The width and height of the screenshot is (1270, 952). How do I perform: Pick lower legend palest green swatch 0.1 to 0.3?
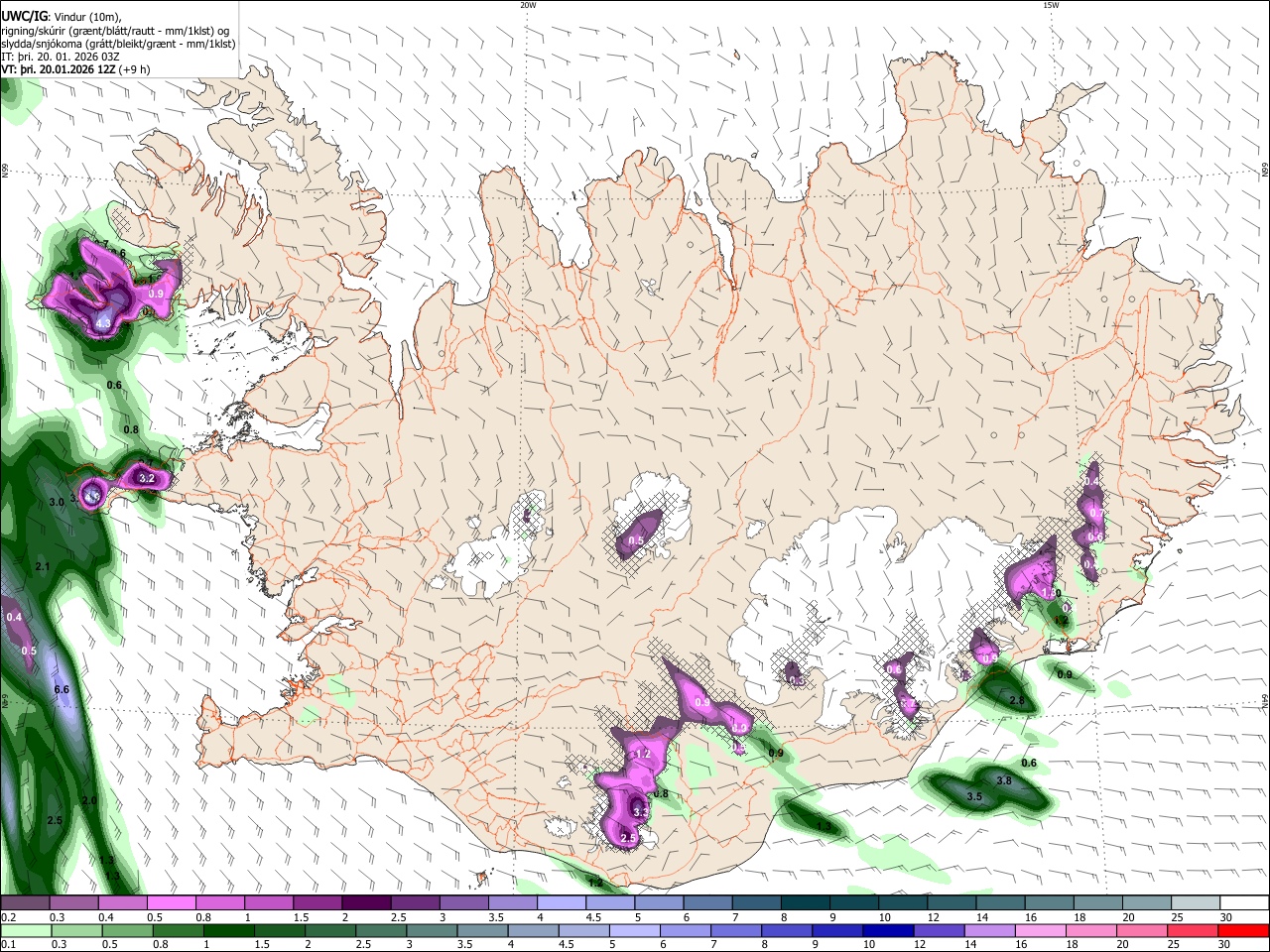(x=25, y=930)
